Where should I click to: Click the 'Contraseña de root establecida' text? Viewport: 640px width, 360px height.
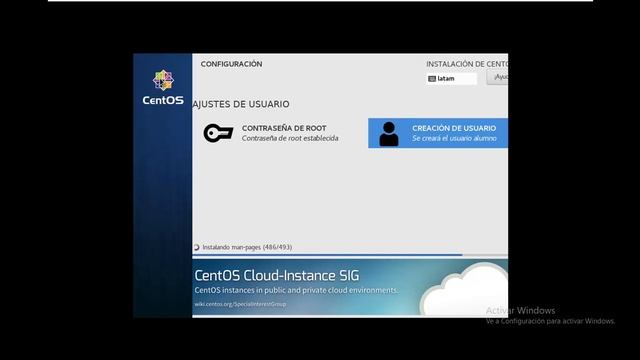pyautogui.click(x=290, y=138)
